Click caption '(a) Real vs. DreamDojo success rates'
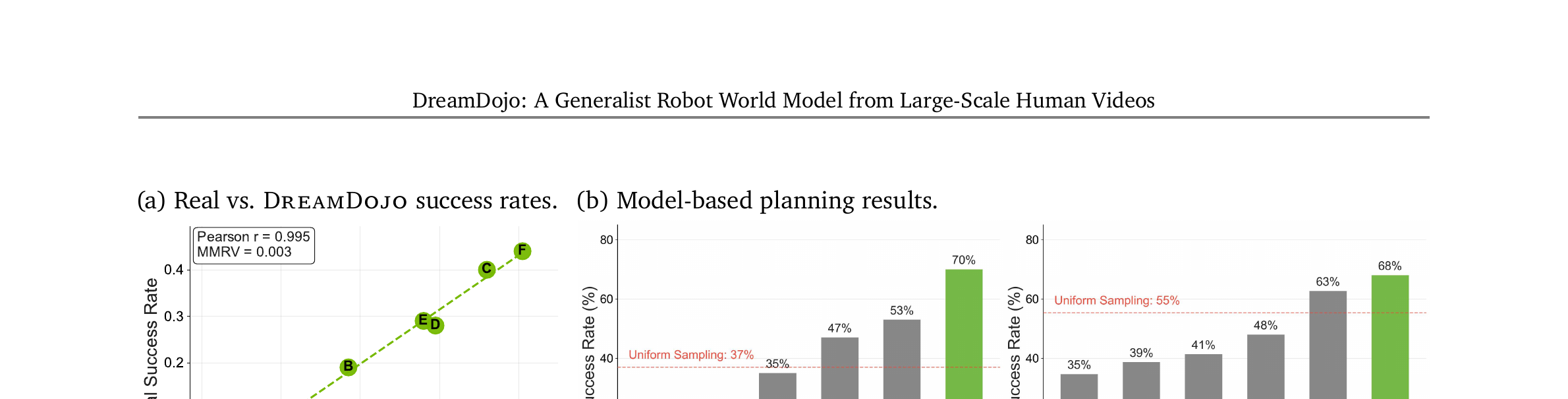This screenshot has height=399, width=1568. [x=347, y=200]
